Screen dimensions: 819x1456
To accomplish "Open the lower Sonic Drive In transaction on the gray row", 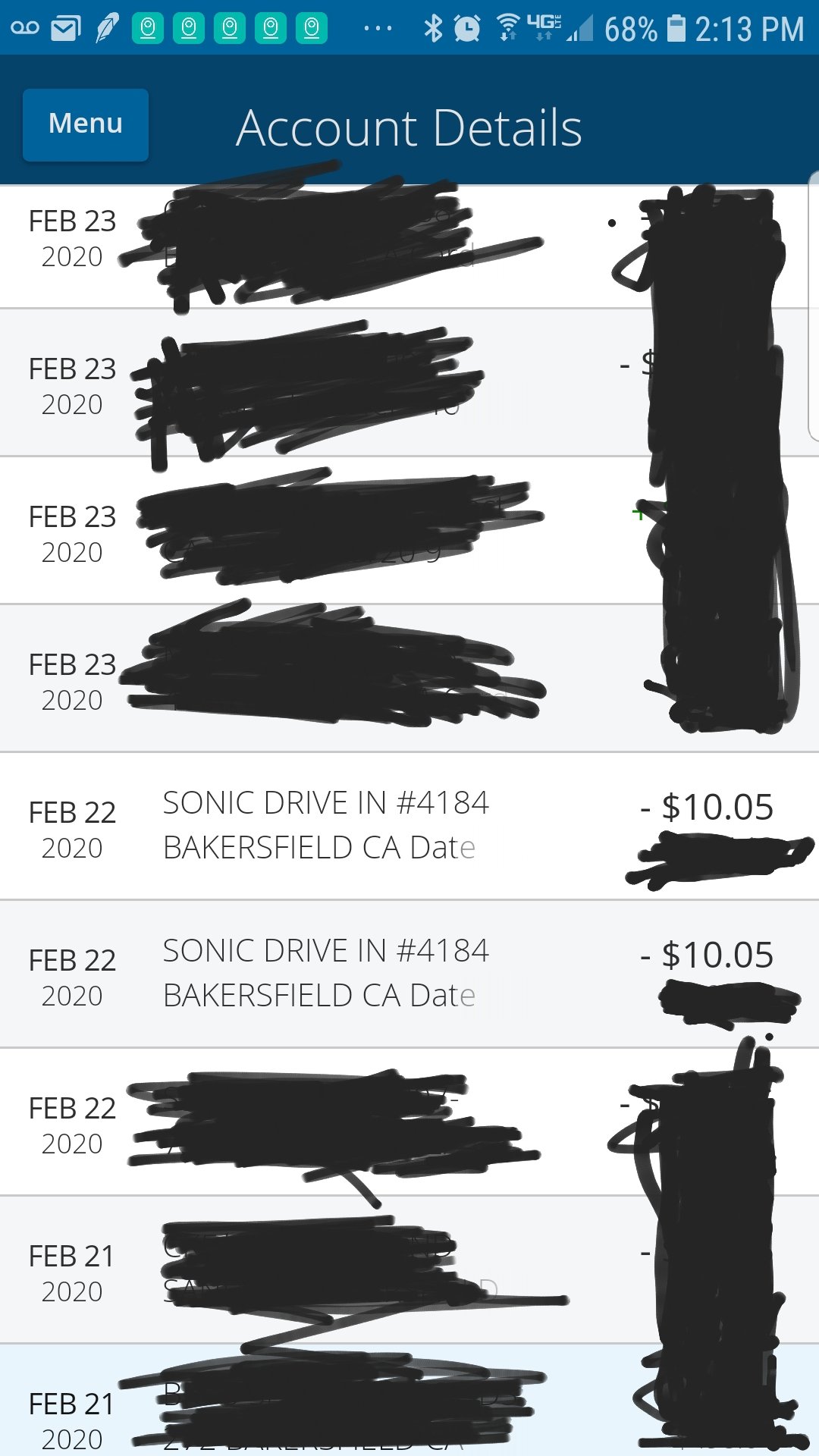I will tap(409, 974).
